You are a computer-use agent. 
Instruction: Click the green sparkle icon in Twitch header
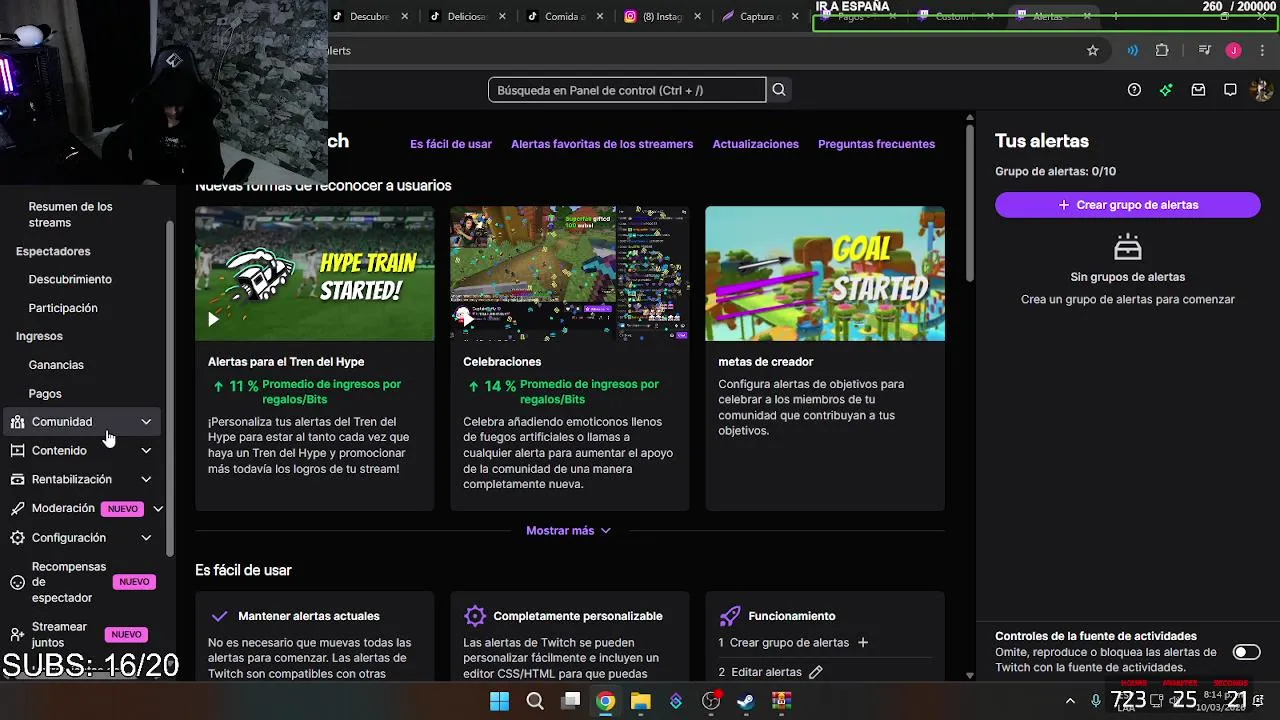coord(1166,90)
